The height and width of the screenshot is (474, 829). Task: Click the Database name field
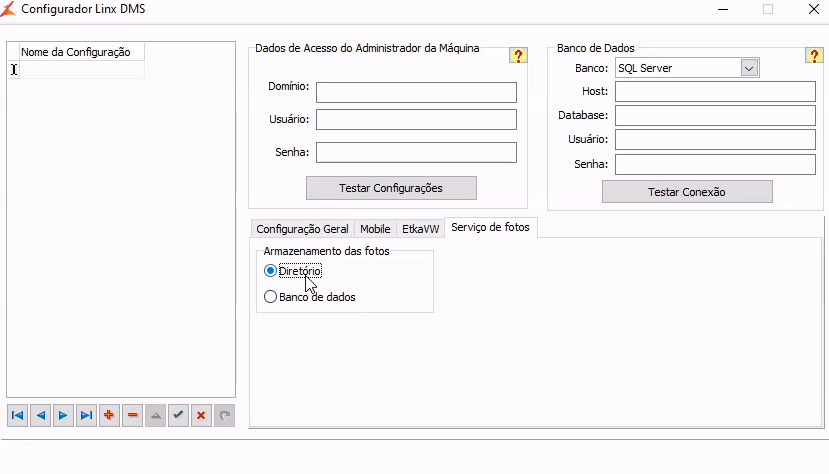click(715, 116)
